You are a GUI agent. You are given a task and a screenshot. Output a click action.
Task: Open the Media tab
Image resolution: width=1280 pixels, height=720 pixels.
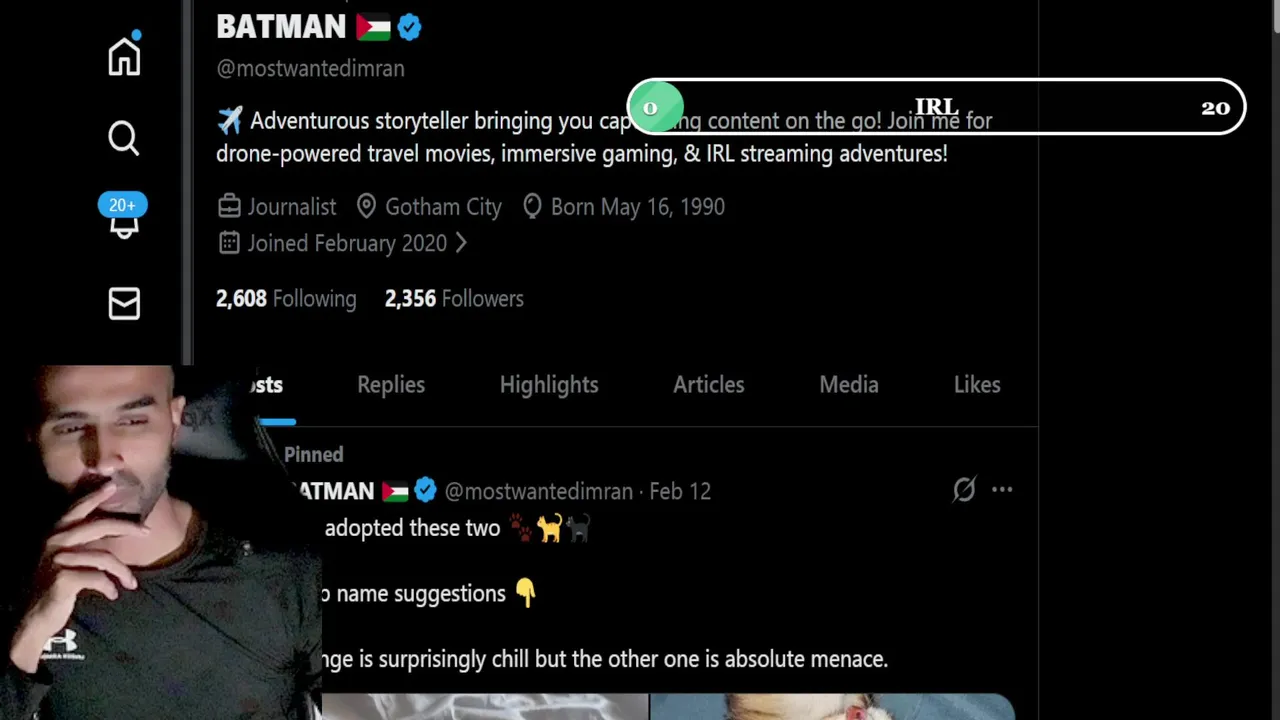point(849,385)
